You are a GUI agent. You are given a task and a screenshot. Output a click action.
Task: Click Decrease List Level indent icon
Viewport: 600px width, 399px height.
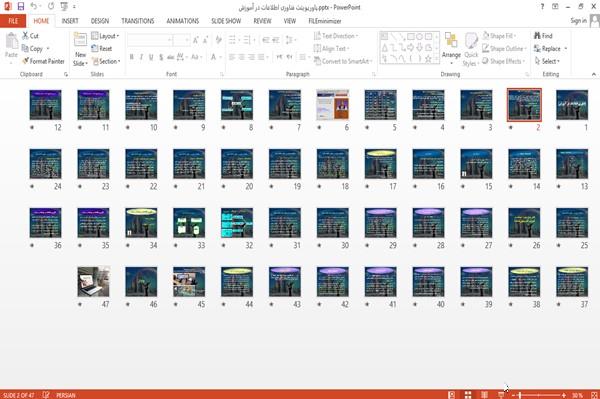[266, 40]
